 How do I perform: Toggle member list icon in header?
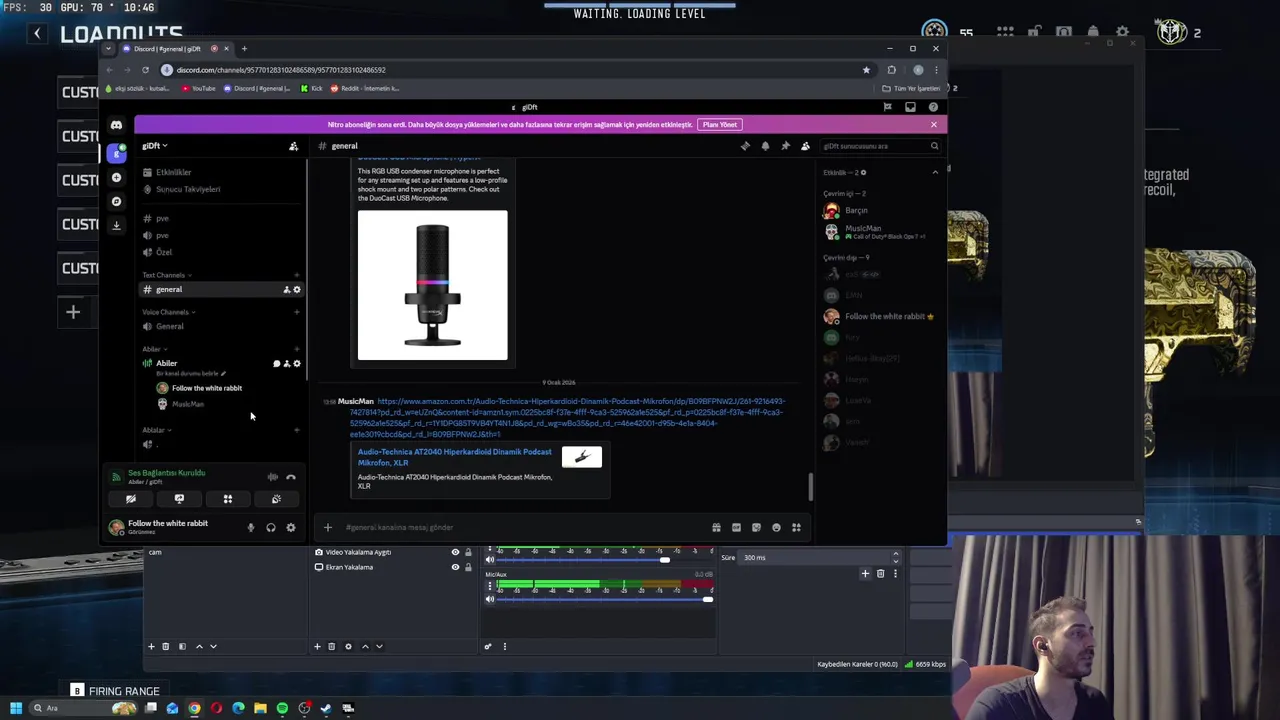click(805, 146)
